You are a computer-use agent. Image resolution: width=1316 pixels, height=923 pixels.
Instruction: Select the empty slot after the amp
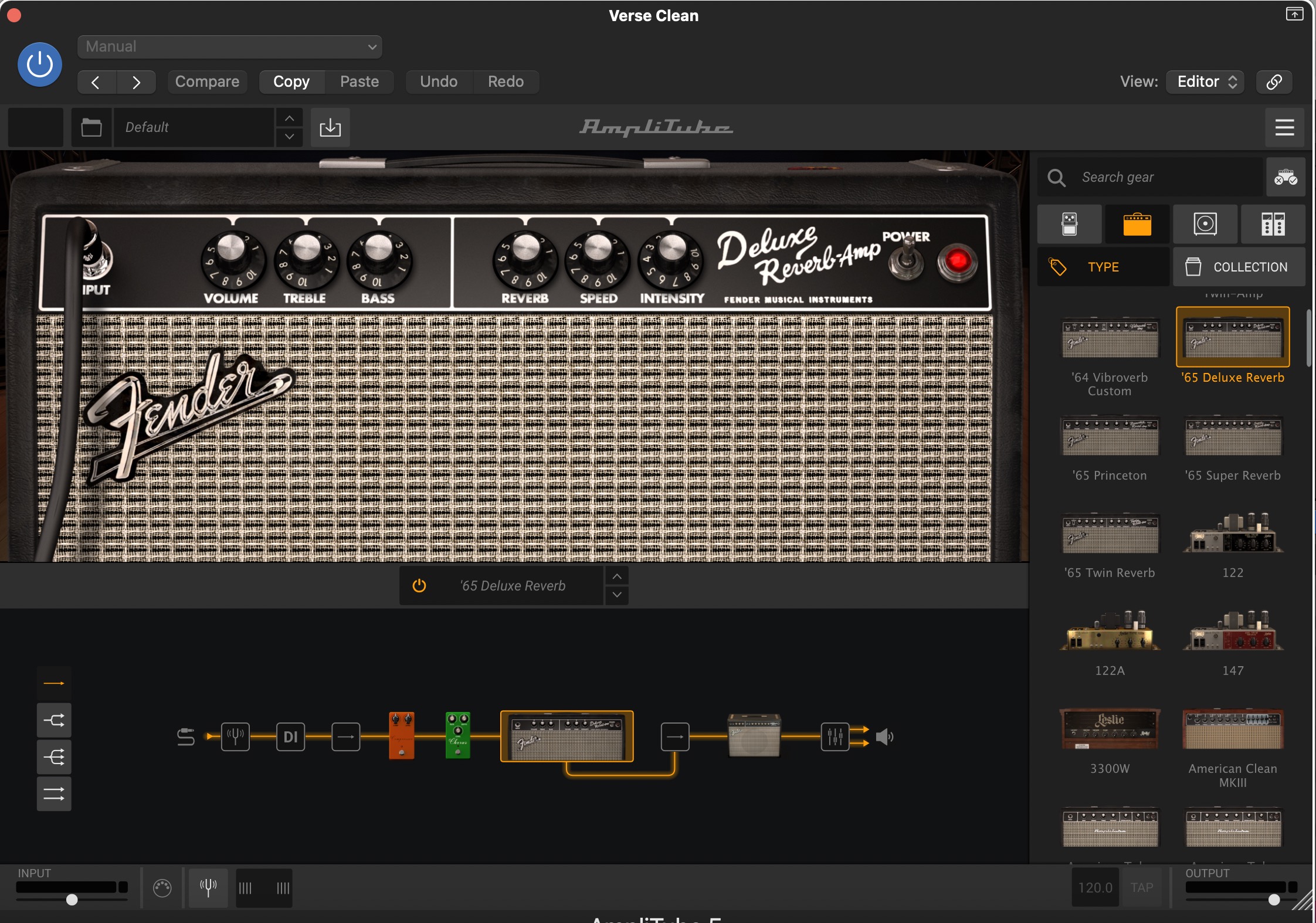(x=675, y=737)
